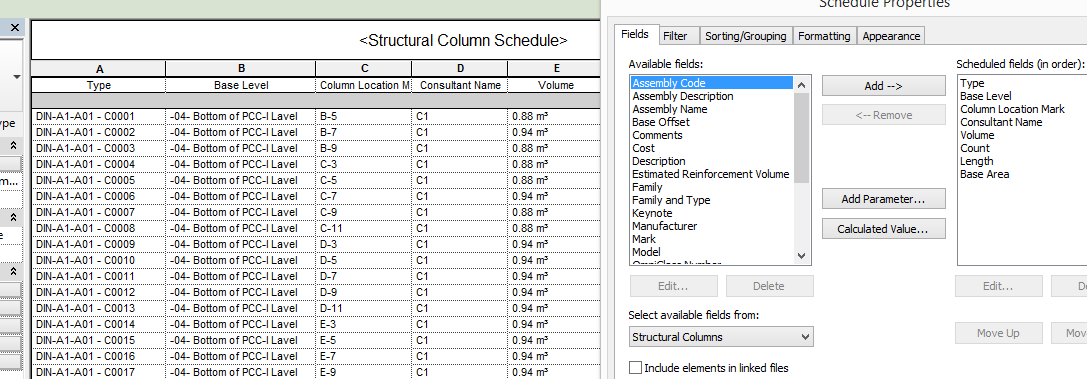Select the Appearance tab
1087x379 pixels.
892,36
